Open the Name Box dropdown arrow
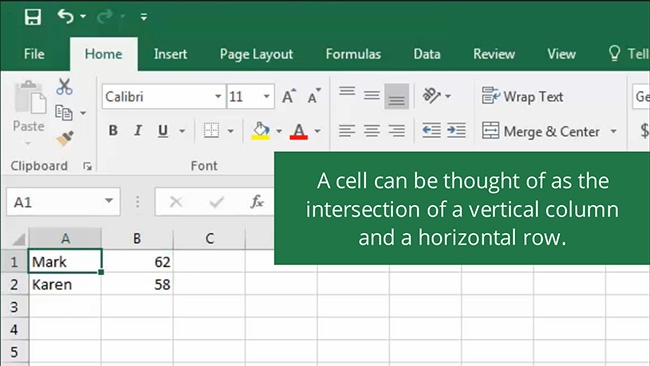Screen dimensions: 650x366 [109, 201]
